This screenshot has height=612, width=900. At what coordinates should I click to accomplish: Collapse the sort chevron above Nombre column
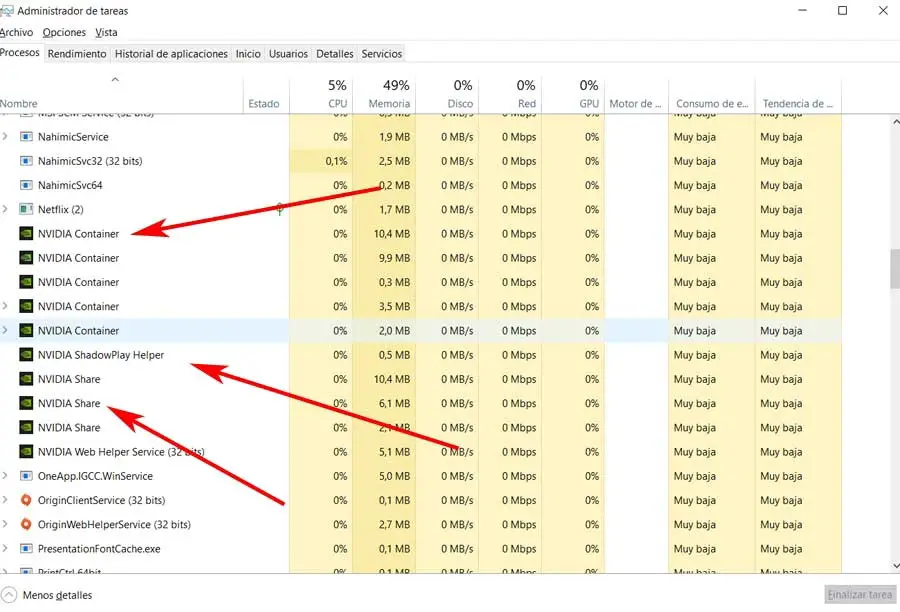tap(115, 80)
